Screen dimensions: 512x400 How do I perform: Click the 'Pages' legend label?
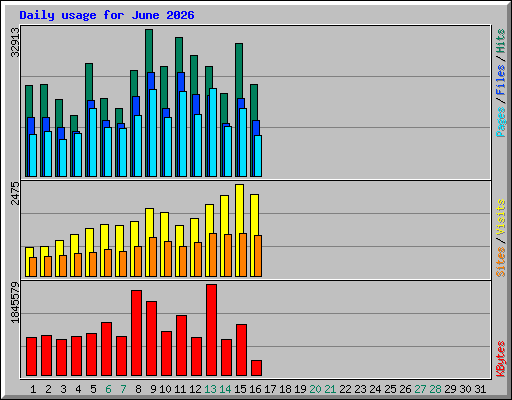(x=501, y=122)
